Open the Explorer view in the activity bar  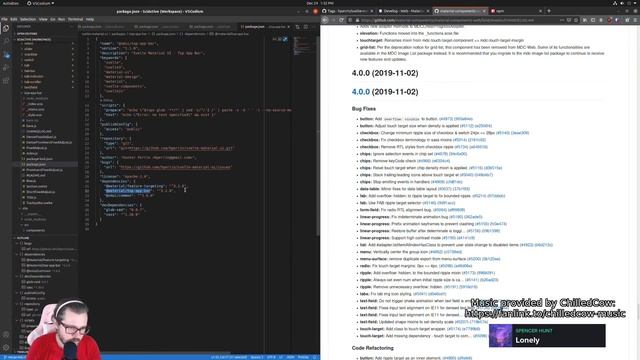[x=6, y=28]
